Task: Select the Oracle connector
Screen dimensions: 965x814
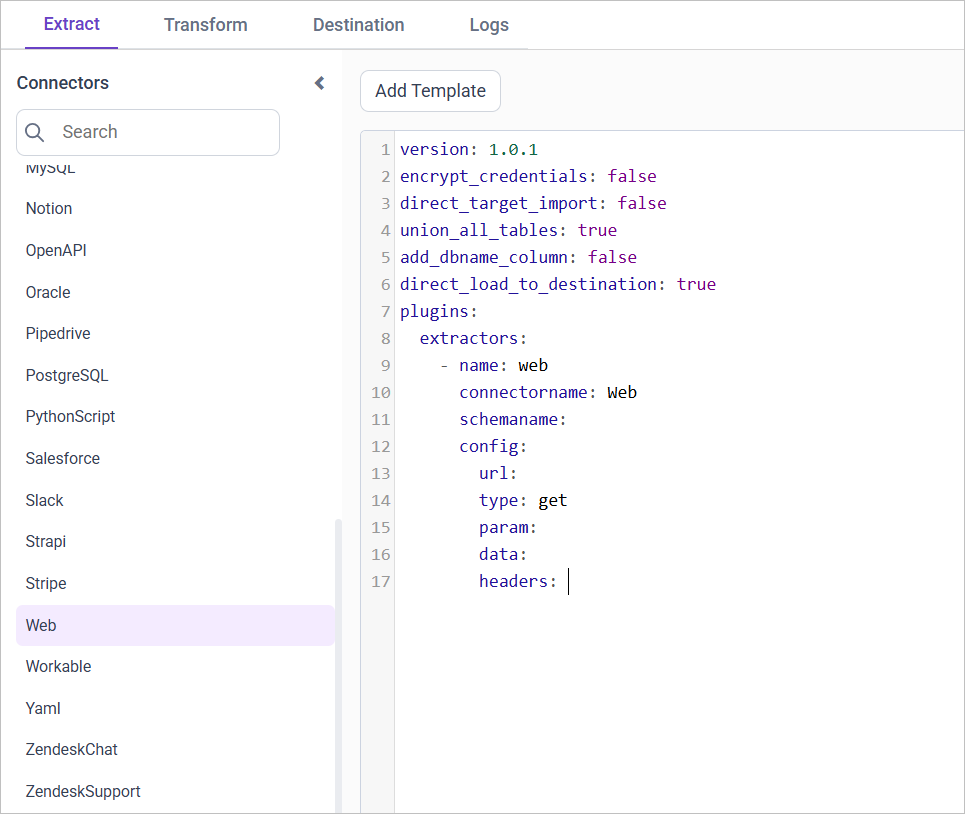Action: click(x=47, y=292)
